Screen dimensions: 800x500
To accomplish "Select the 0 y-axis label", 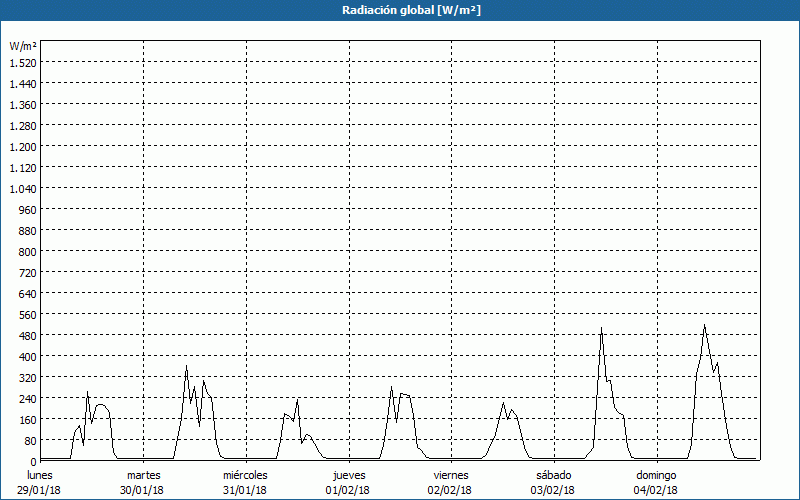I will coord(34,462).
